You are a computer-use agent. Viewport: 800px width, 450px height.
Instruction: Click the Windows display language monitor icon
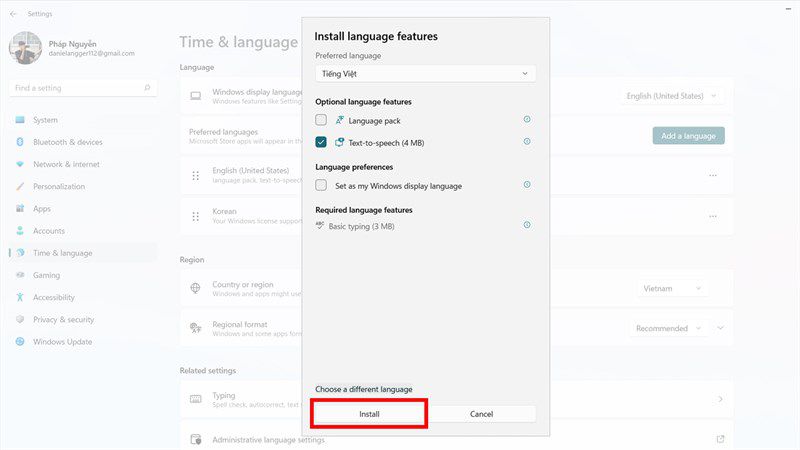coord(195,96)
